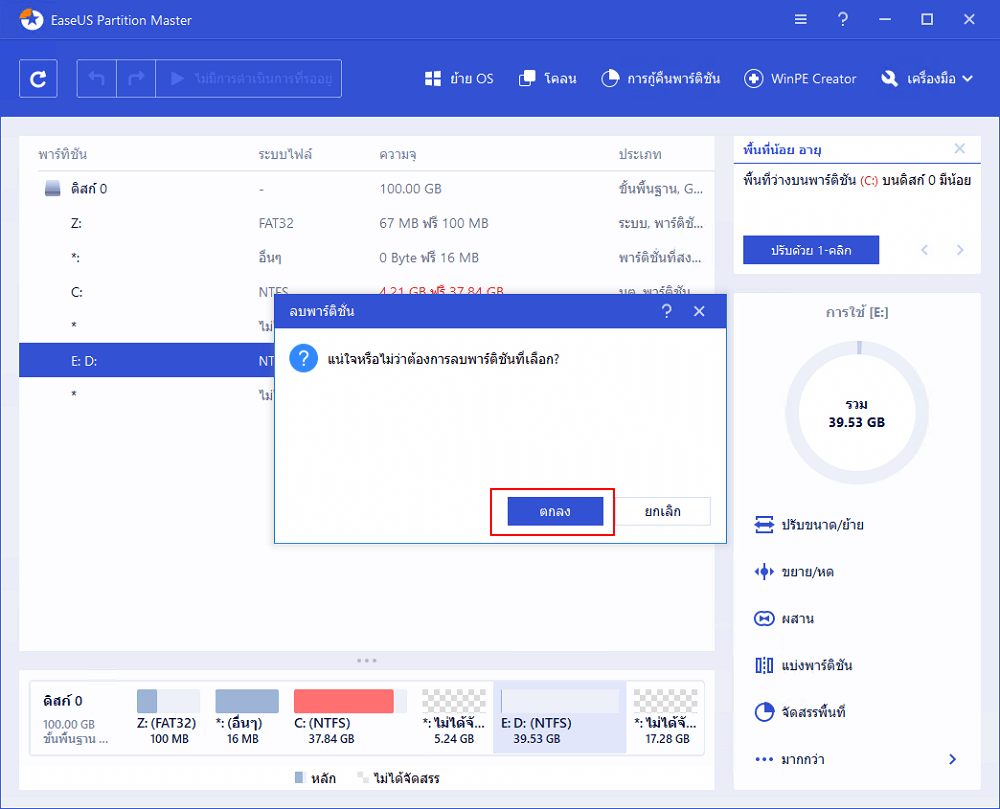Click the 0 Byte ฟรี 16 MB capacity cell

pyautogui.click(x=429, y=258)
